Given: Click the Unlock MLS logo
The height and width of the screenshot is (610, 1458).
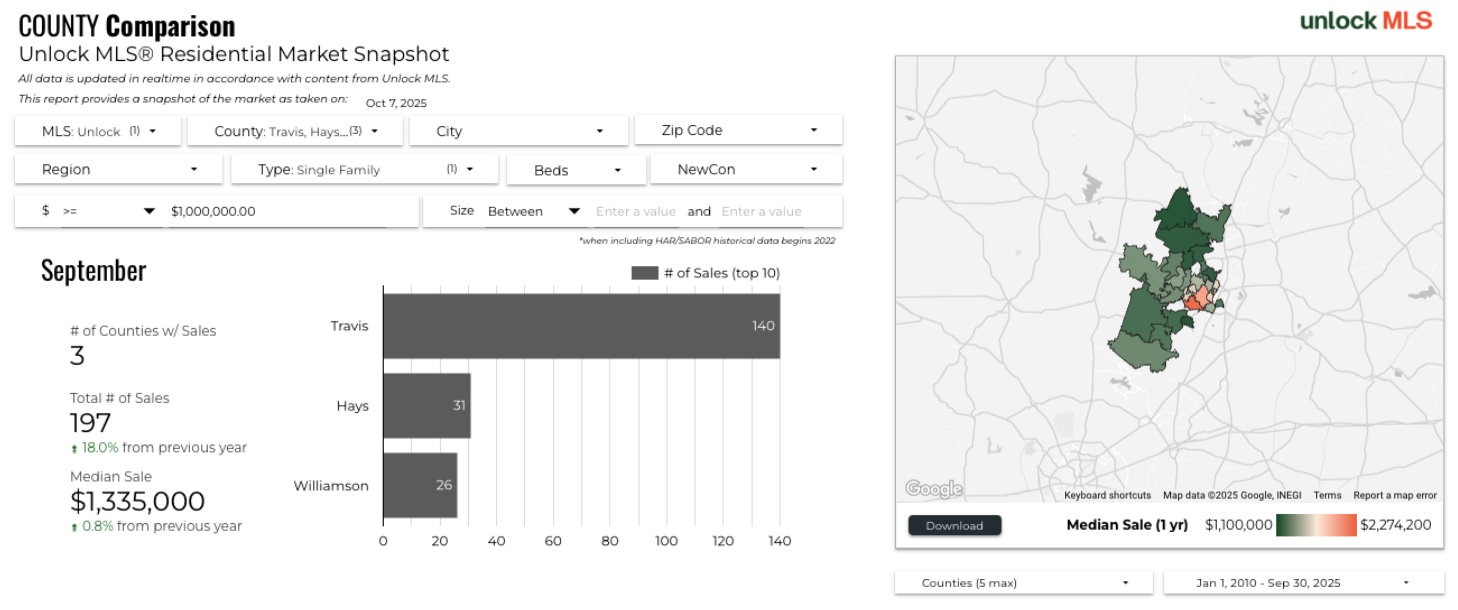Looking at the screenshot, I should [x=1365, y=21].
